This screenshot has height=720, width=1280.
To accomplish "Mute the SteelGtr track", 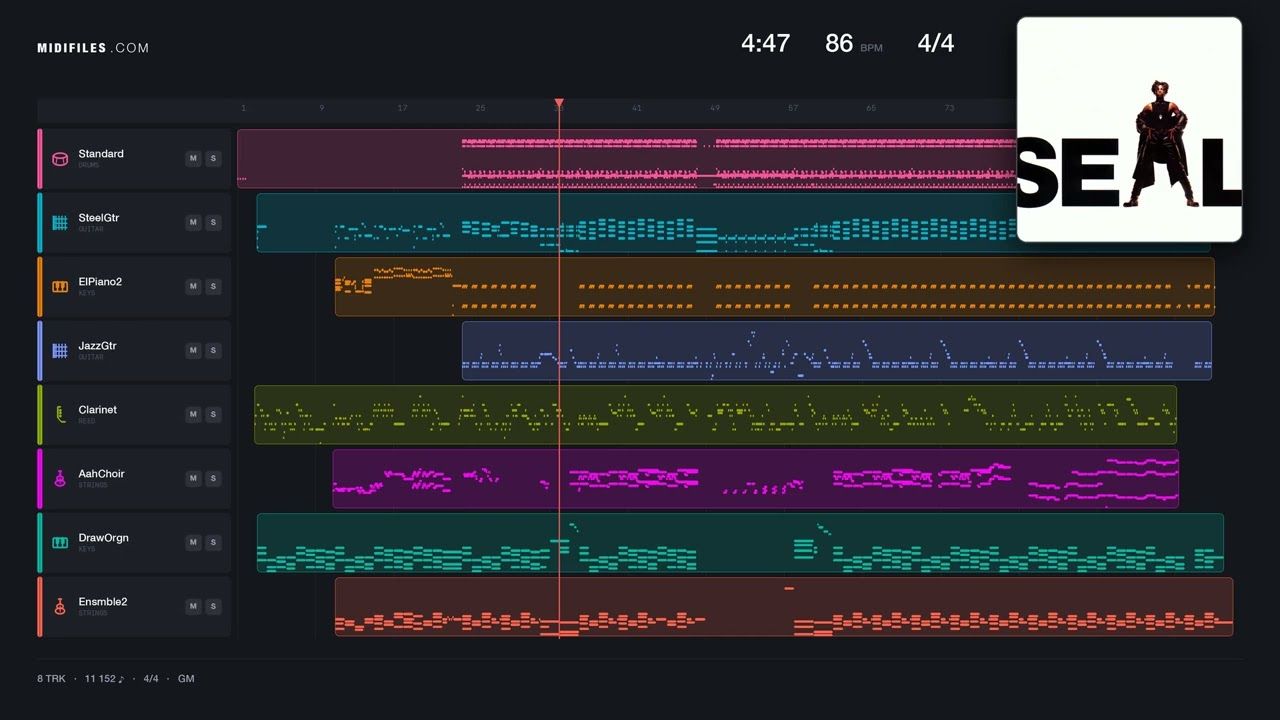I will pos(193,222).
